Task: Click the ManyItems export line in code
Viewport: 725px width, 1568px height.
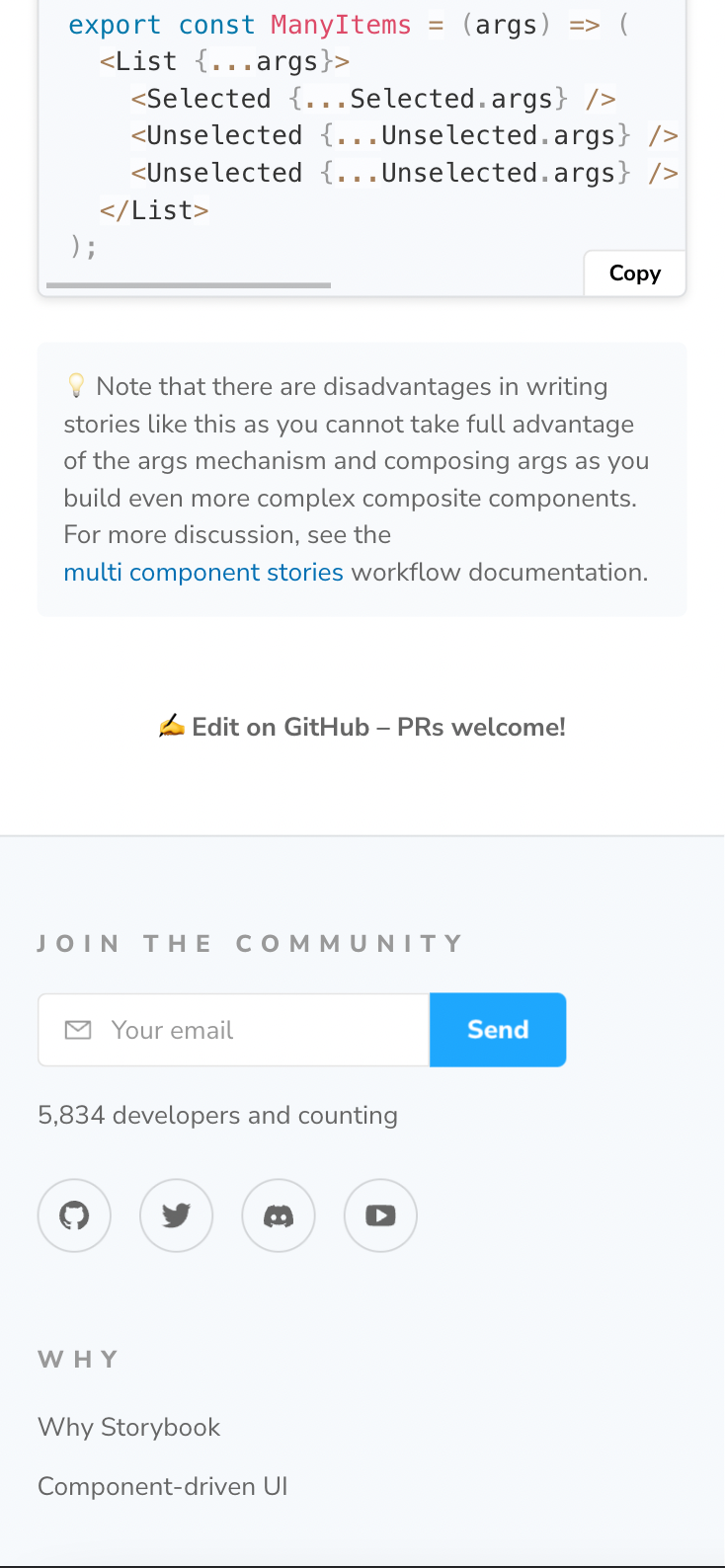Action: 346,24
